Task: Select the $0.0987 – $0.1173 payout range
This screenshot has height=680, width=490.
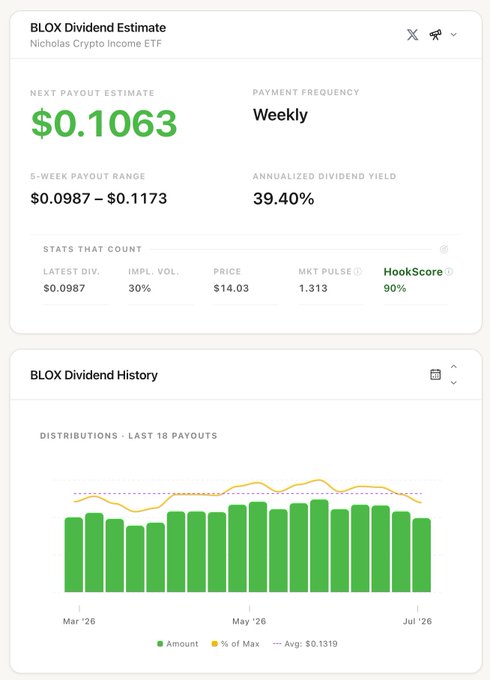Action: 98,199
